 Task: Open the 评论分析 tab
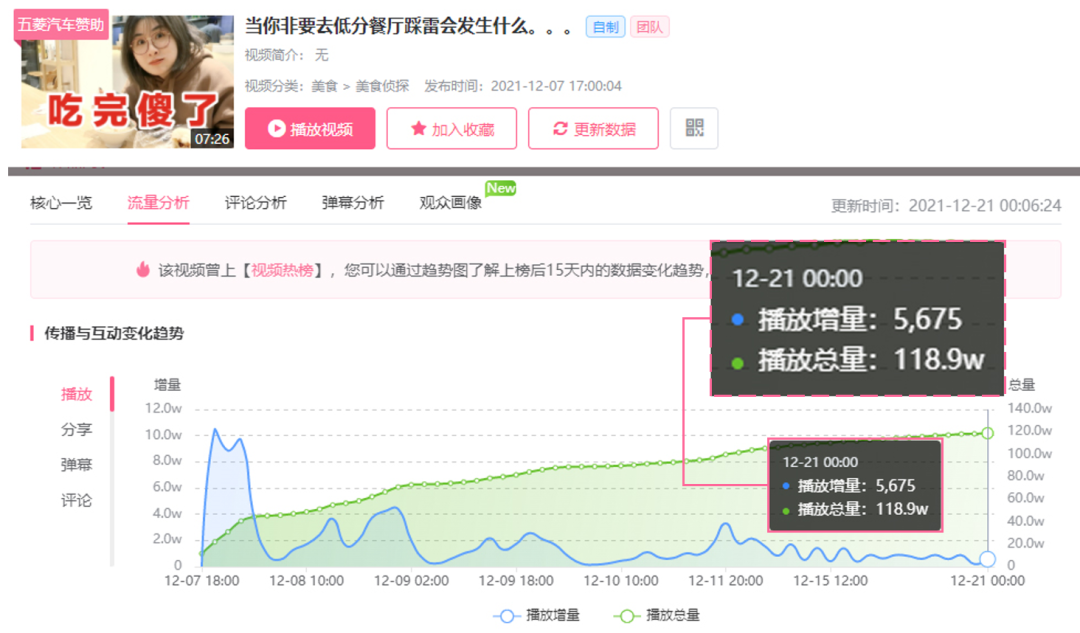click(x=256, y=203)
